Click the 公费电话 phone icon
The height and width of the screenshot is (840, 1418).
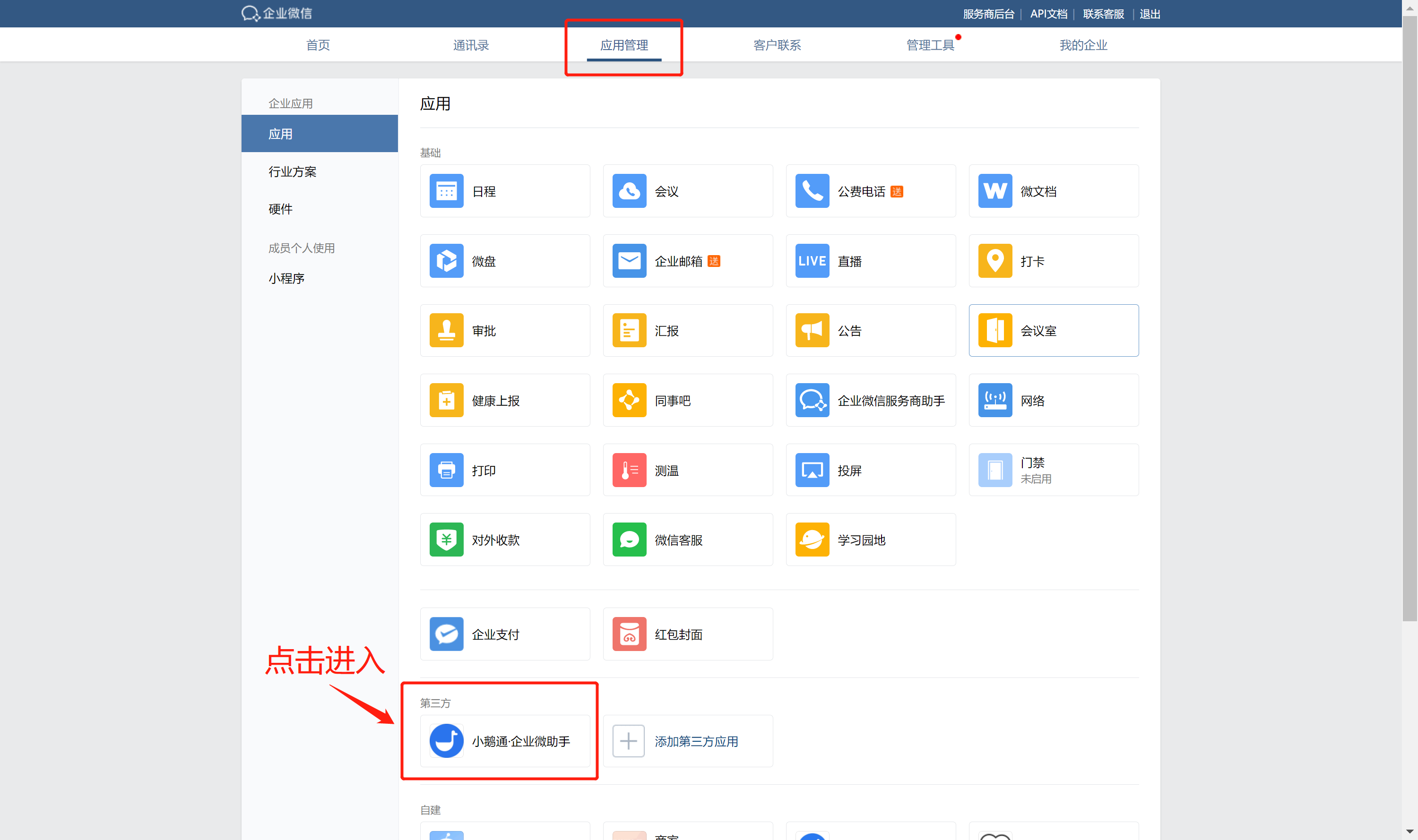pos(812,191)
